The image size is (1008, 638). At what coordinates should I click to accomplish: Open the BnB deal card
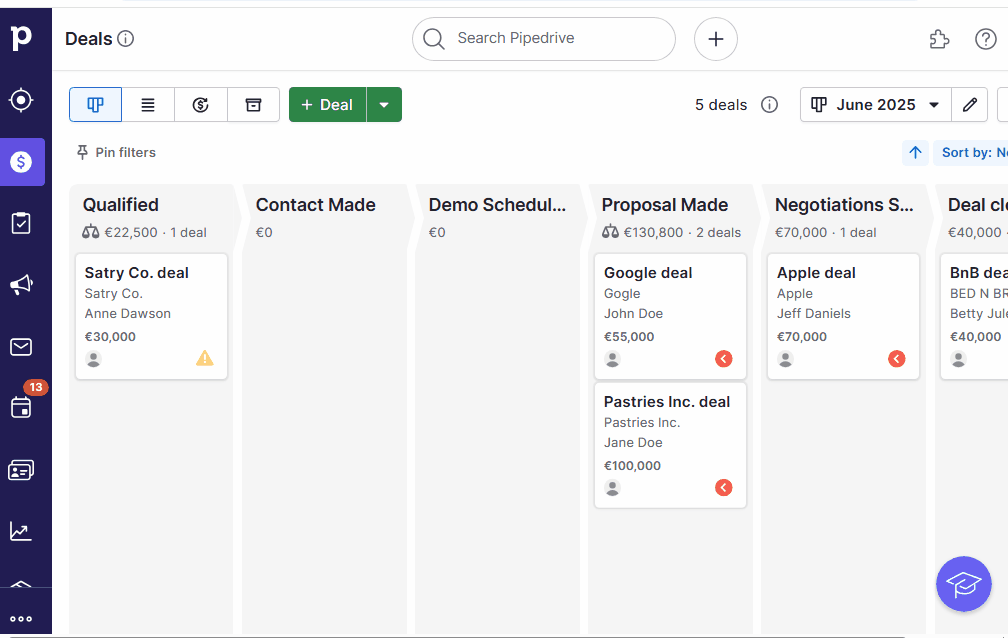coord(975,316)
